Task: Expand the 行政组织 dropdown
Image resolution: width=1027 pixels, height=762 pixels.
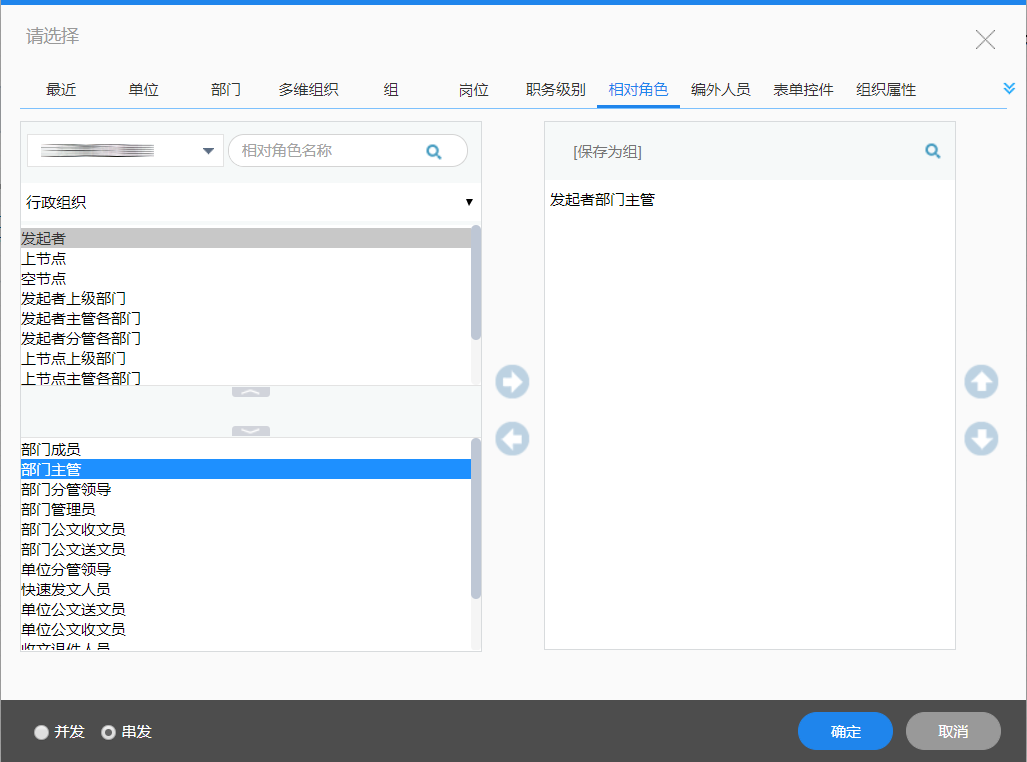Action: [250, 201]
